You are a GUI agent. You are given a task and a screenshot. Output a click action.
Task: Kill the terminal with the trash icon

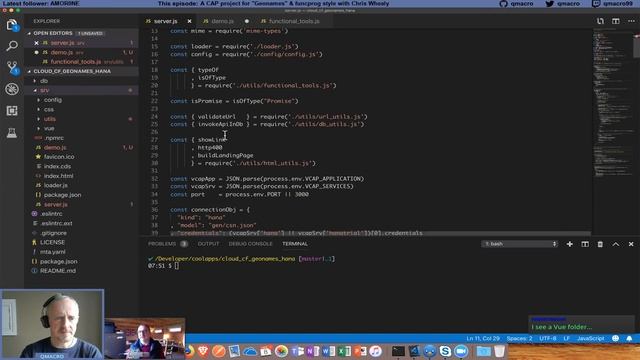pos(600,244)
